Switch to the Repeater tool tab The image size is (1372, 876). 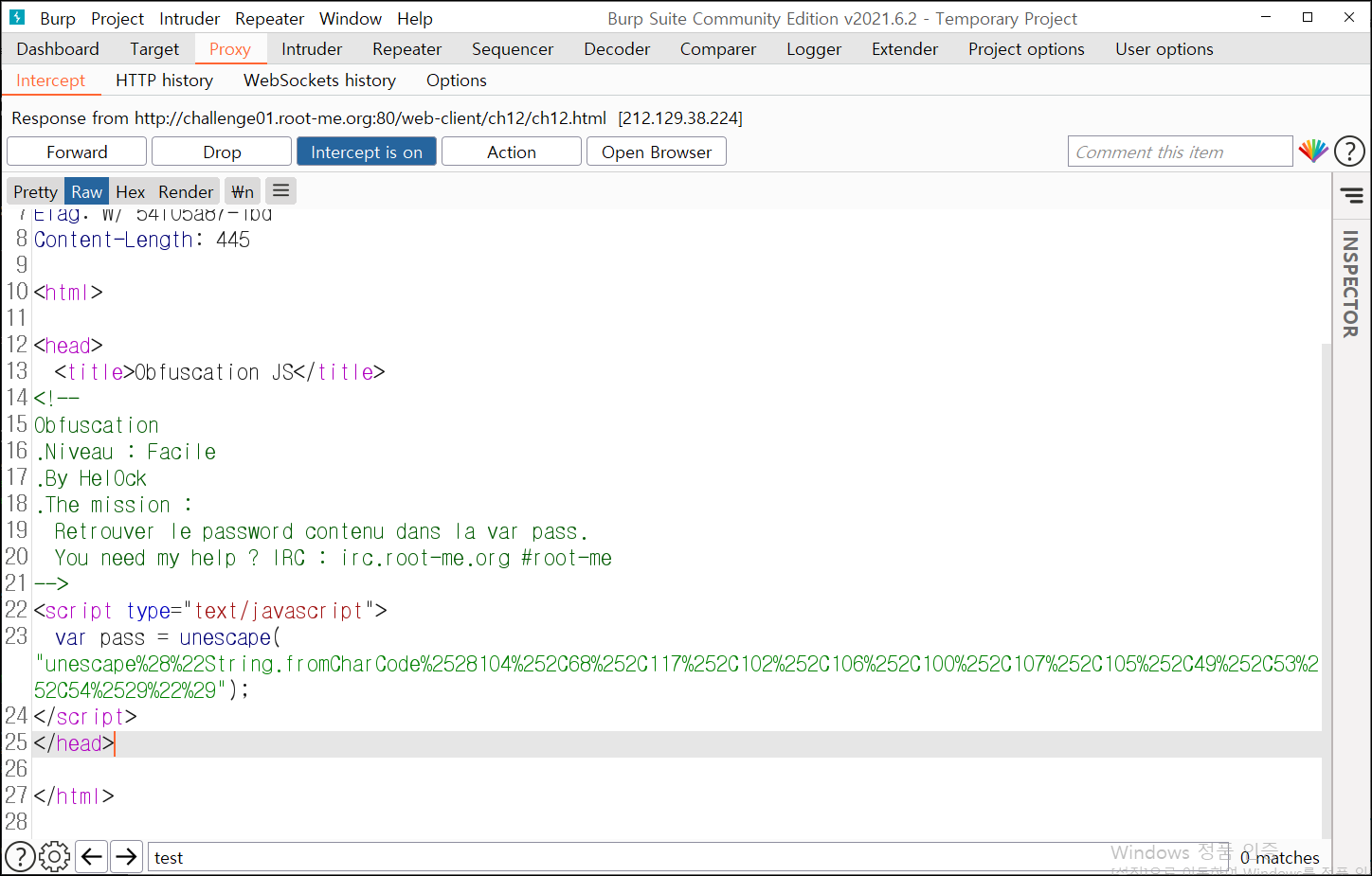[x=407, y=49]
